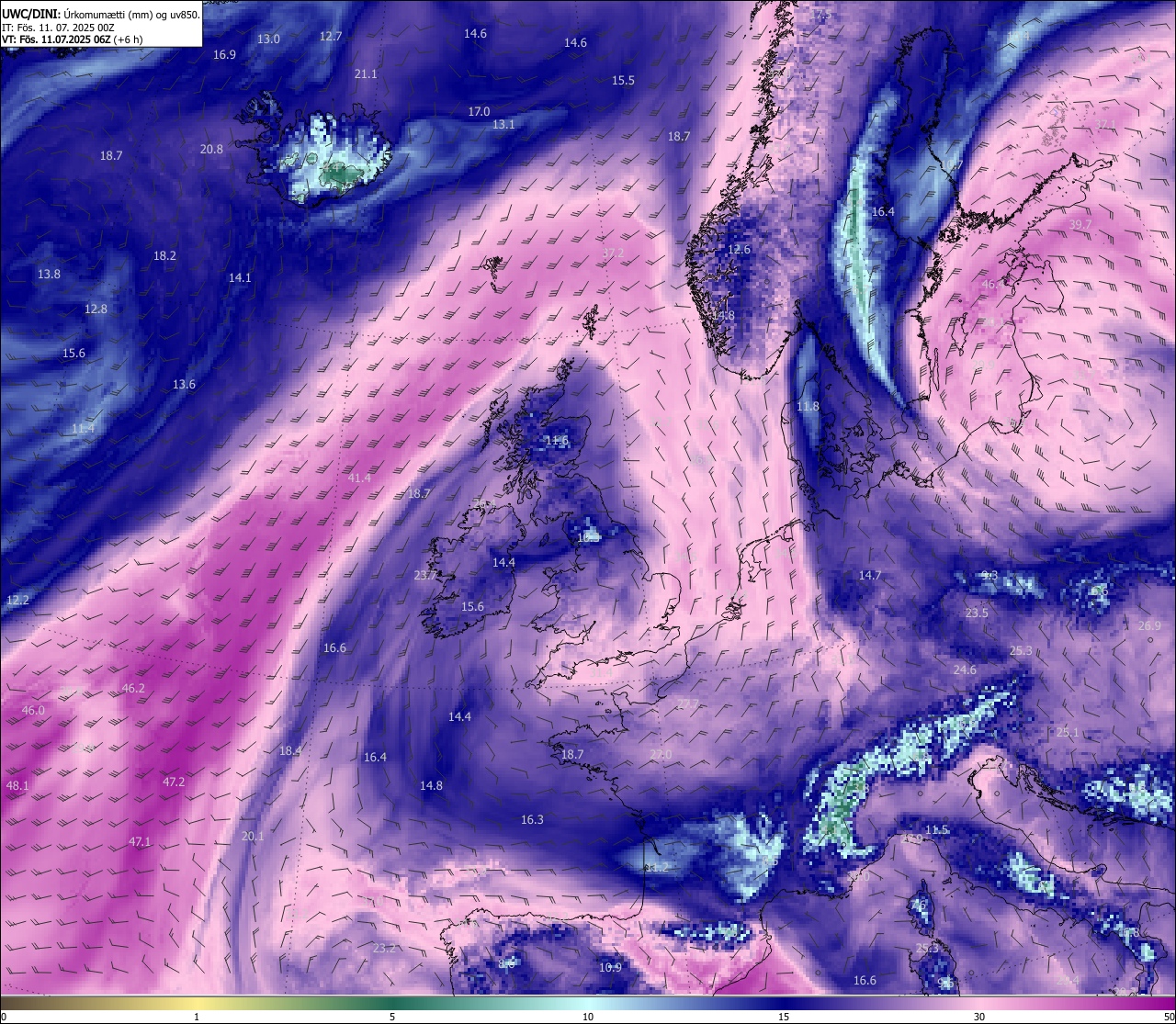
Task: Click the 16.3 value in the Bay of Biscay
Action: 532,820
